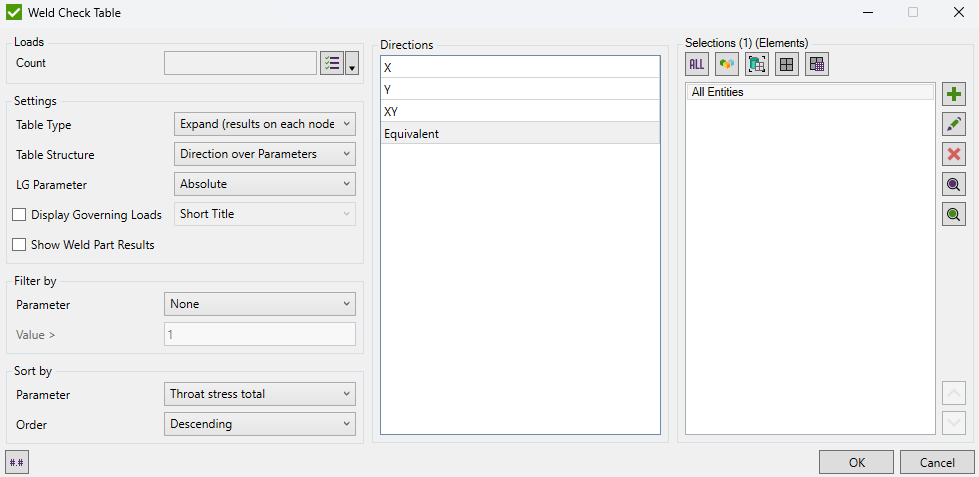This screenshot has width=979, height=477.
Task: Click the number format button at bottom-left
Action: click(x=17, y=461)
